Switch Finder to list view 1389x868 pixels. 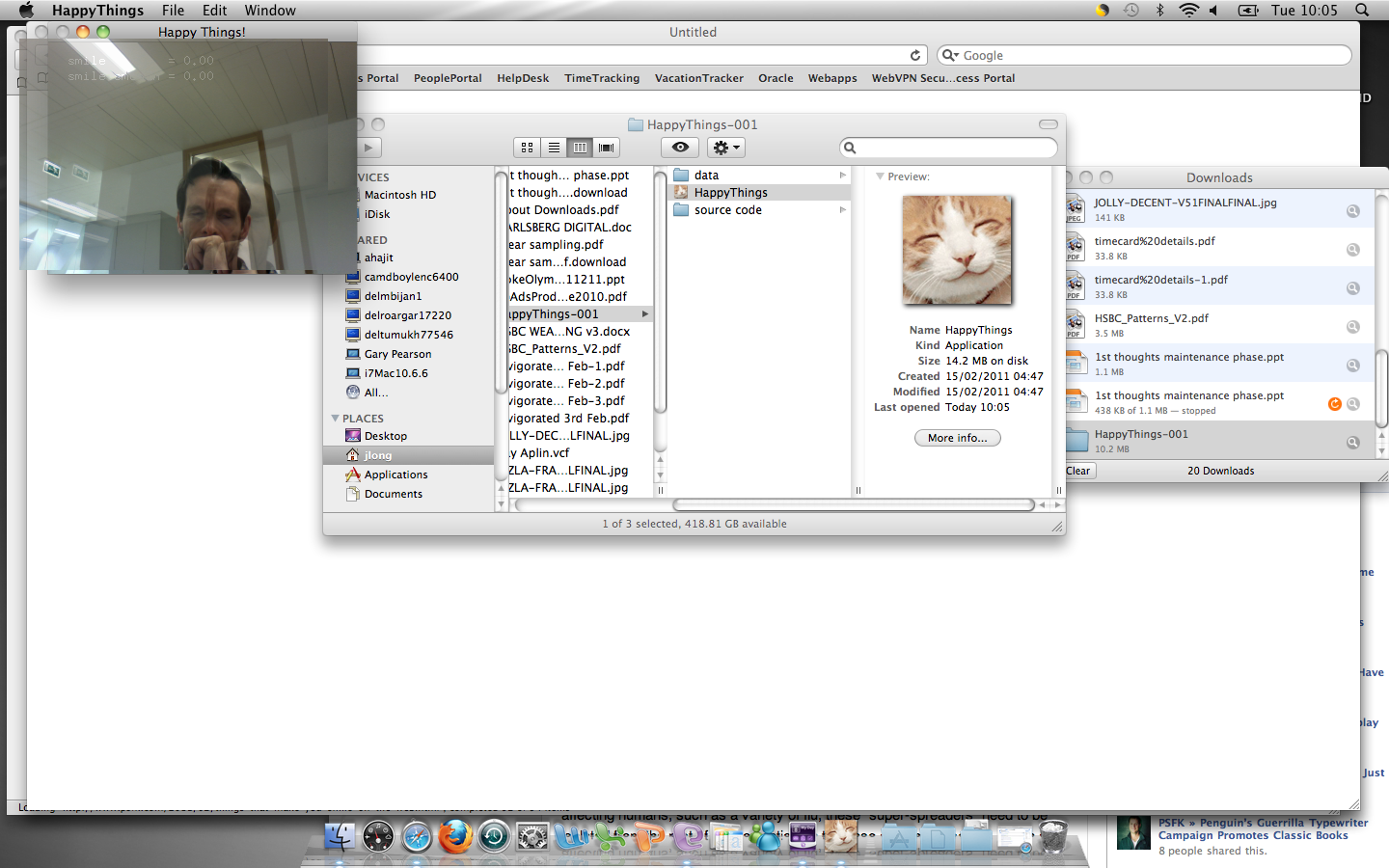click(x=554, y=148)
